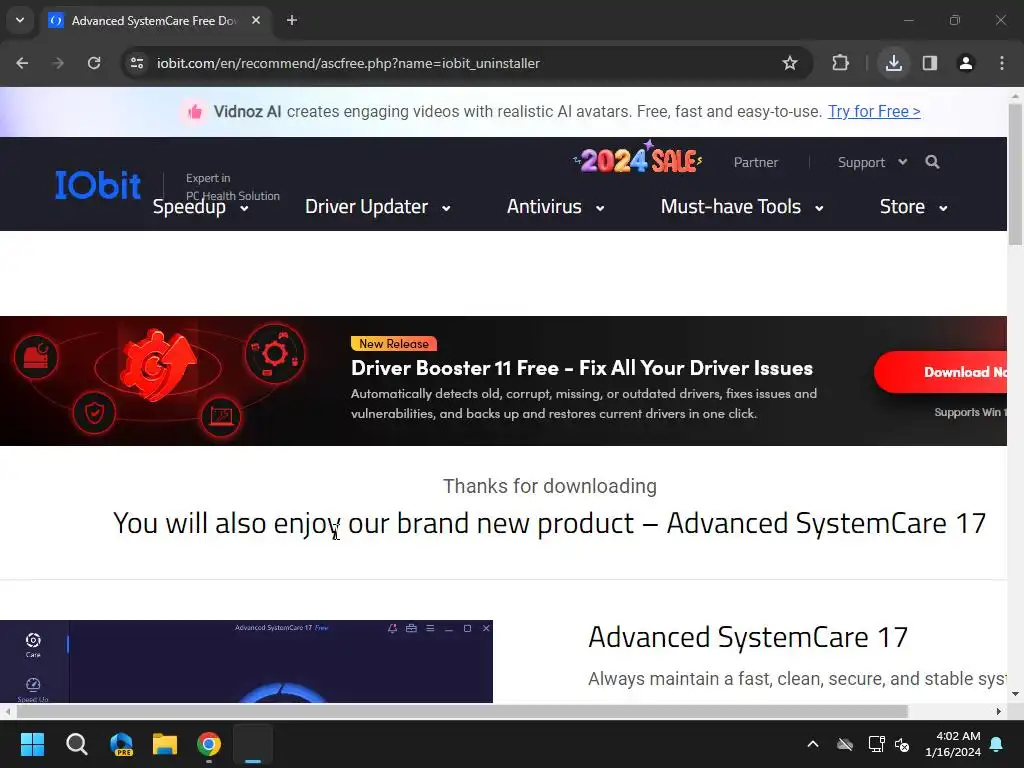1024x768 pixels.
Task: Expand the Driver Updater menu
Action: tap(377, 207)
